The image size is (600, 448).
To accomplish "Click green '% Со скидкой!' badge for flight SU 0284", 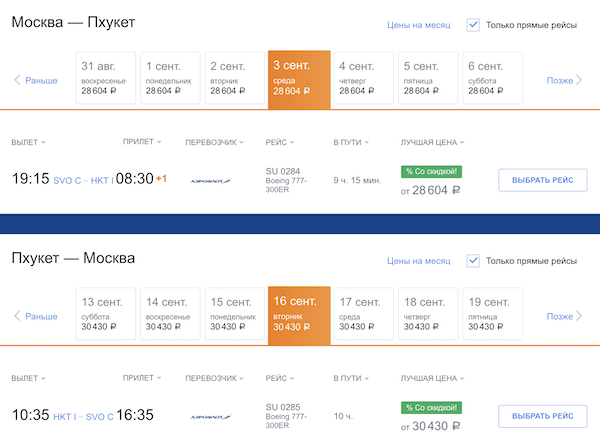I will point(431,171).
